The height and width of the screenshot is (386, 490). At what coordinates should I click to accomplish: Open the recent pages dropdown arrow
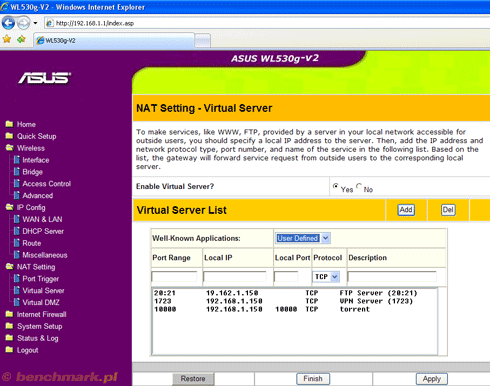tap(35, 23)
